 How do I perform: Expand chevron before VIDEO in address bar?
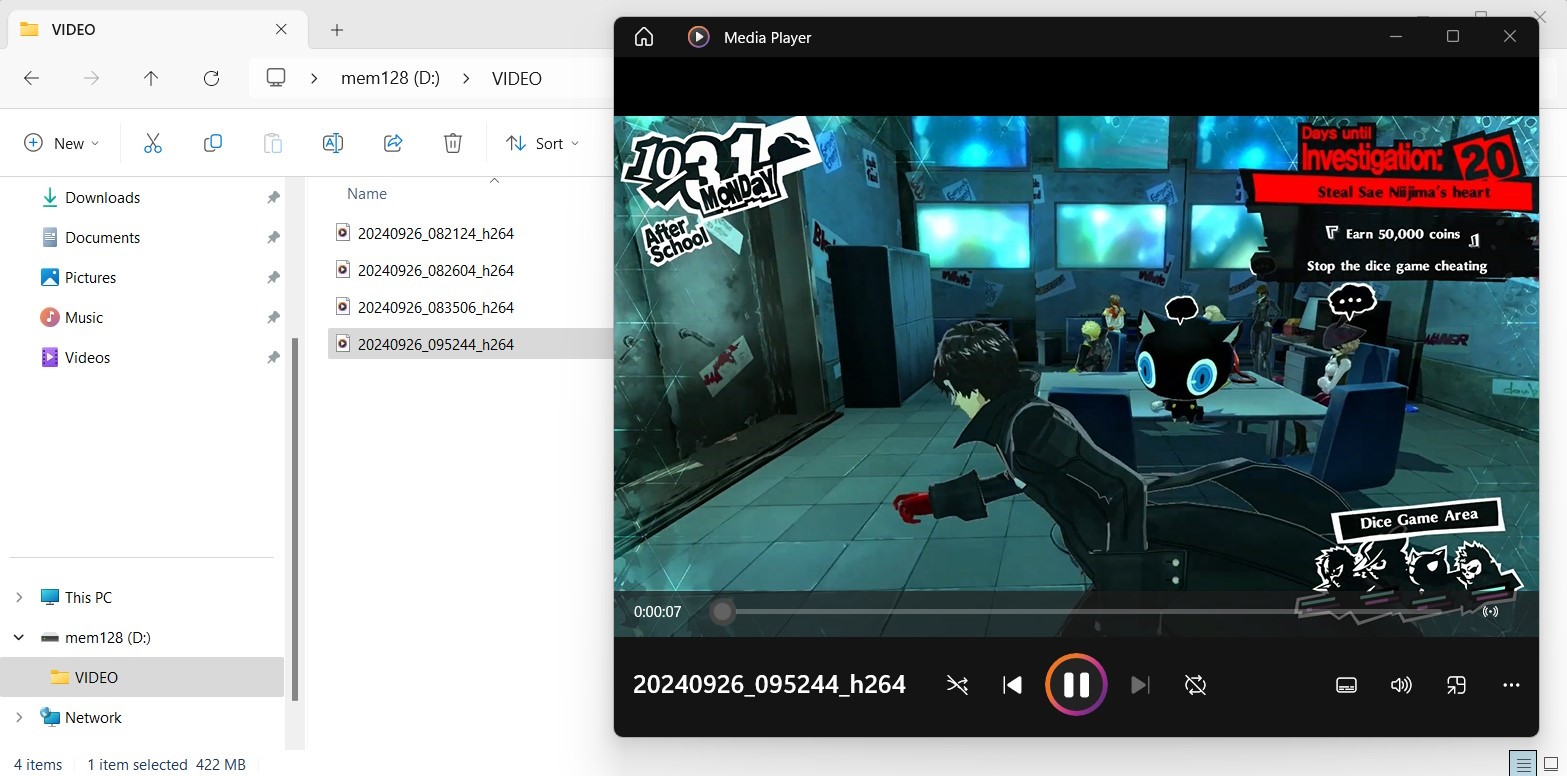pos(466,78)
